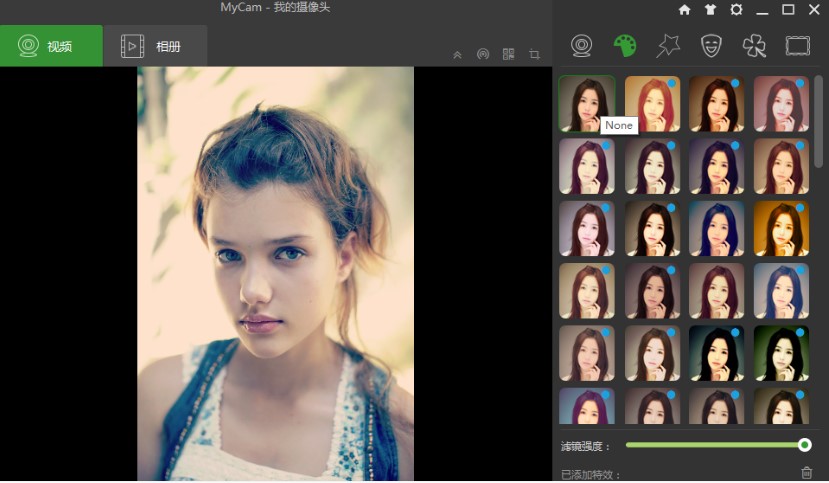This screenshot has height=483, width=829.
Task: Switch to the 相册 tab
Action: pyautogui.click(x=154, y=46)
